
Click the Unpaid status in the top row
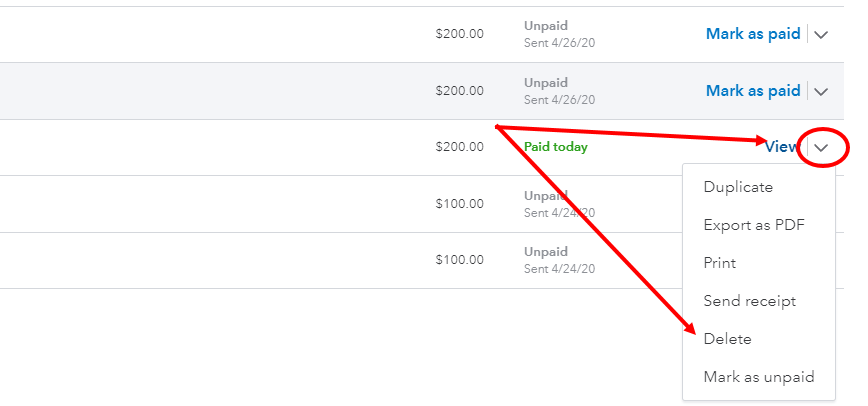[546, 26]
